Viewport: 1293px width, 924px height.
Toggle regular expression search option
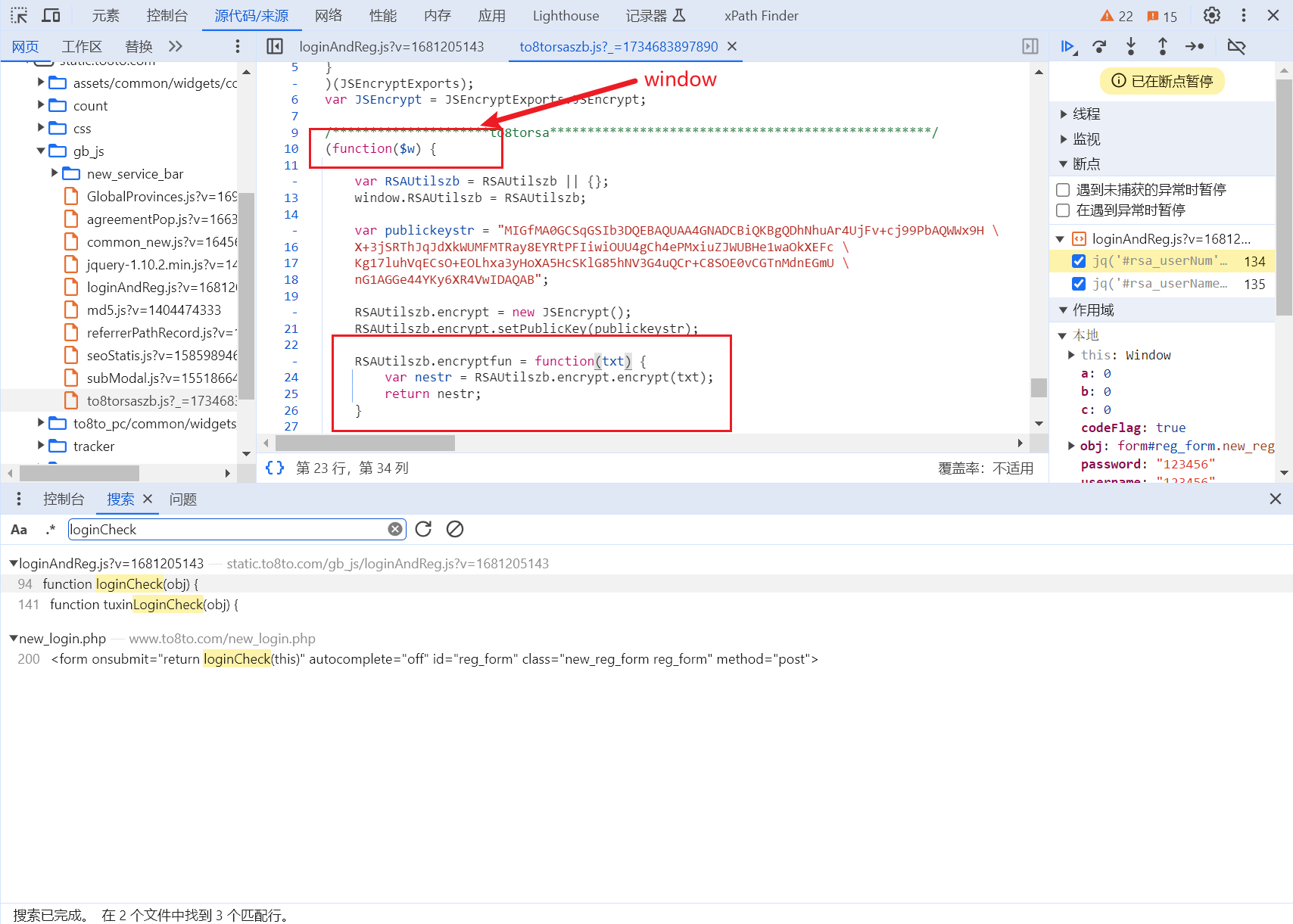pos(51,530)
